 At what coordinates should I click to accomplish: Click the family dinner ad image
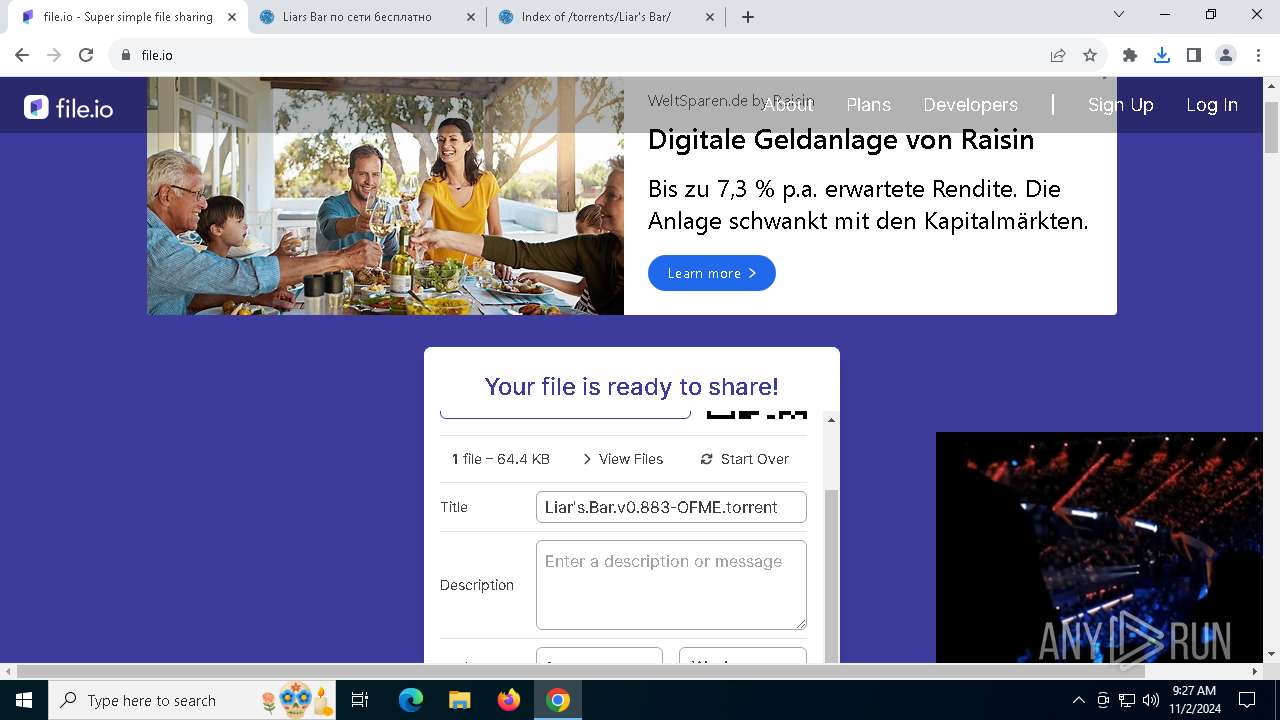(385, 196)
